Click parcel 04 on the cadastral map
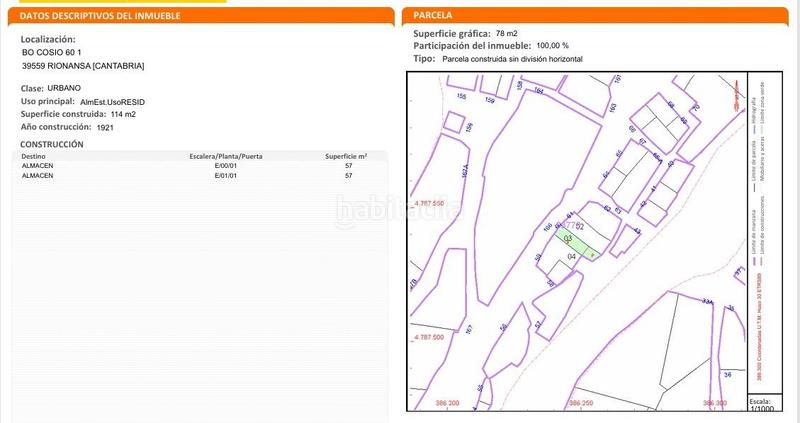800x423 pixels. coord(571,257)
